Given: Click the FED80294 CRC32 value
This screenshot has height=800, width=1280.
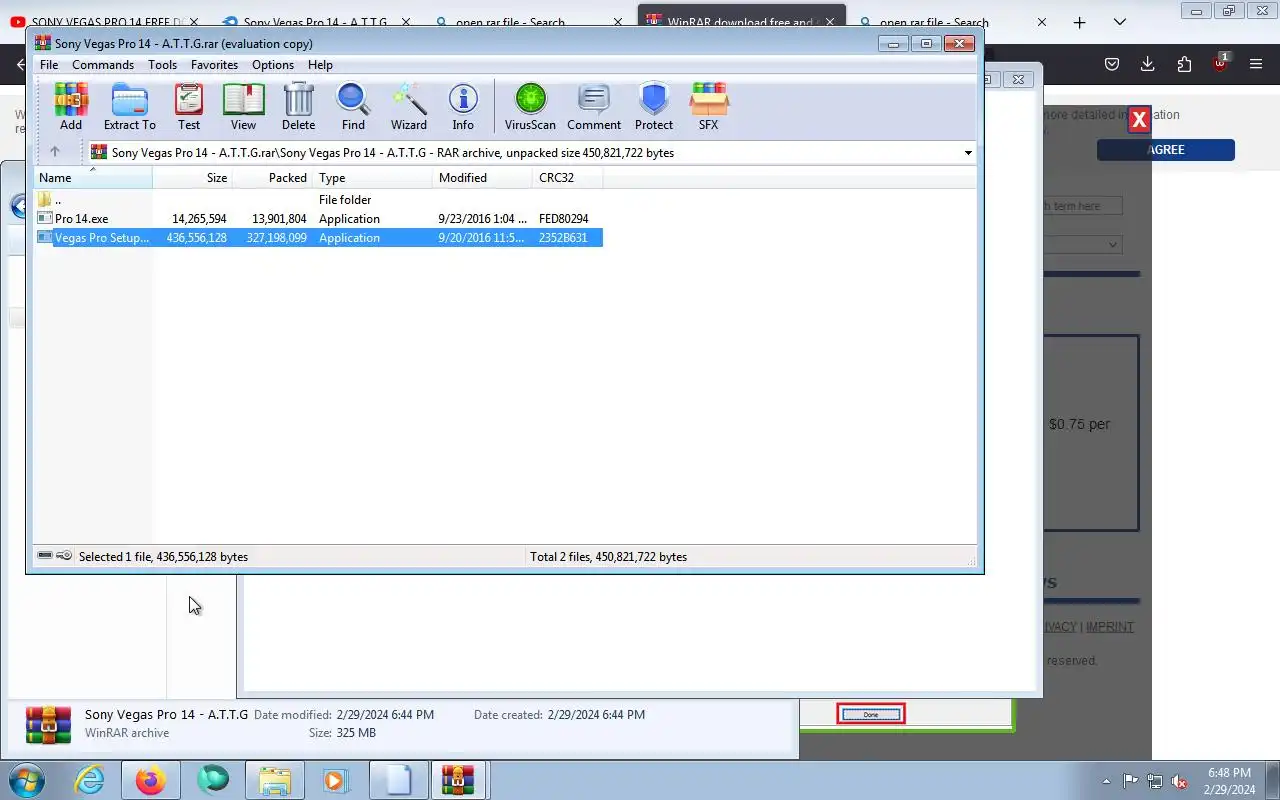Looking at the screenshot, I should pyautogui.click(x=563, y=219).
